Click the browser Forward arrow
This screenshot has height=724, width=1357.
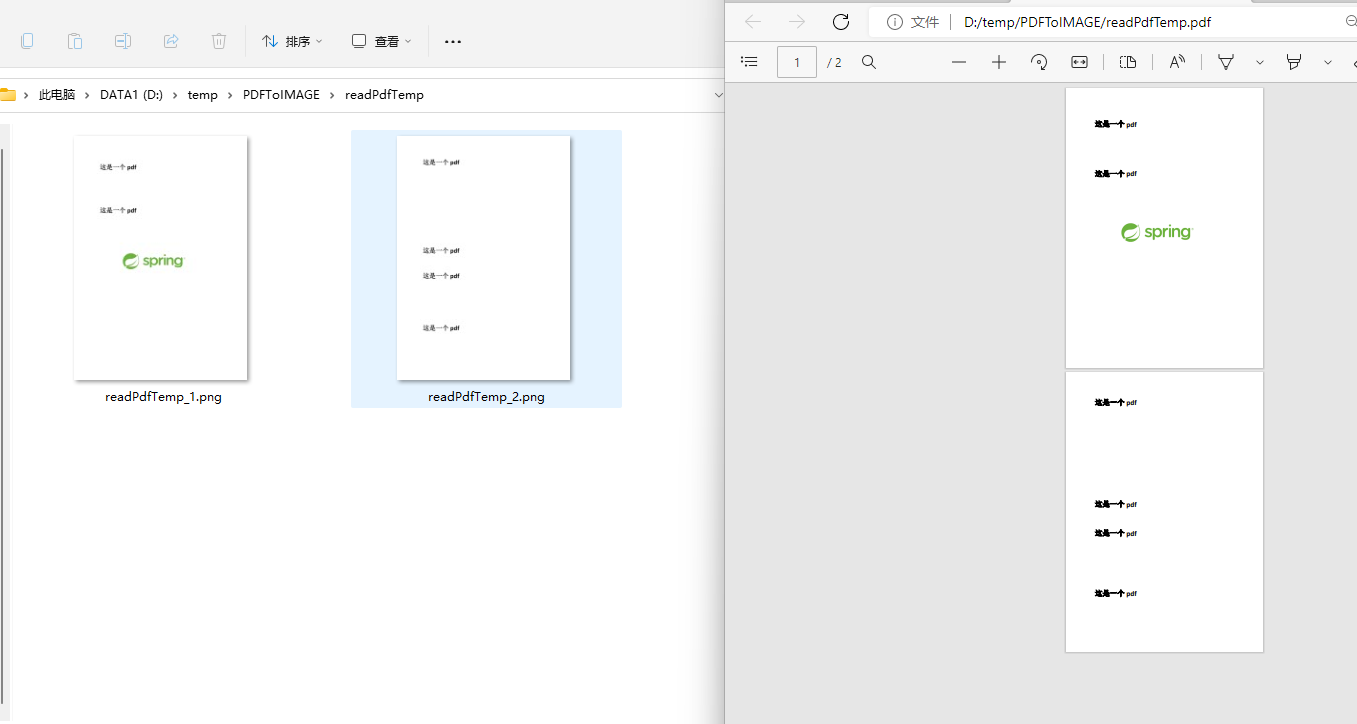(797, 22)
